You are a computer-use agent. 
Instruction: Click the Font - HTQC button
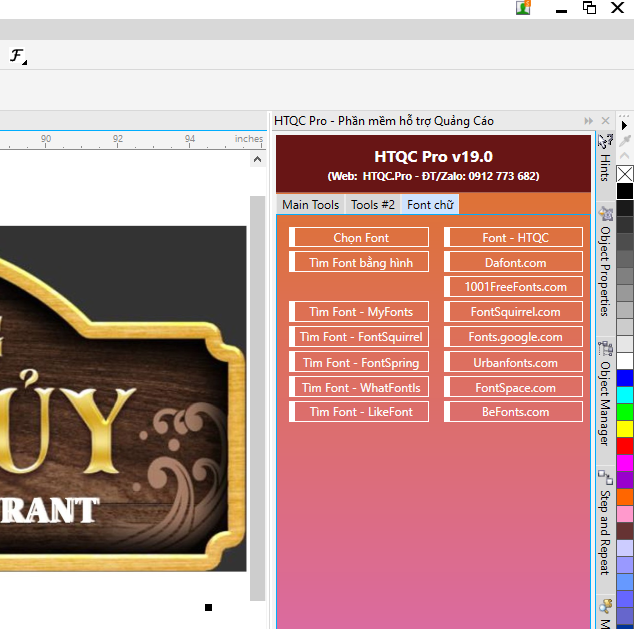[x=514, y=237]
